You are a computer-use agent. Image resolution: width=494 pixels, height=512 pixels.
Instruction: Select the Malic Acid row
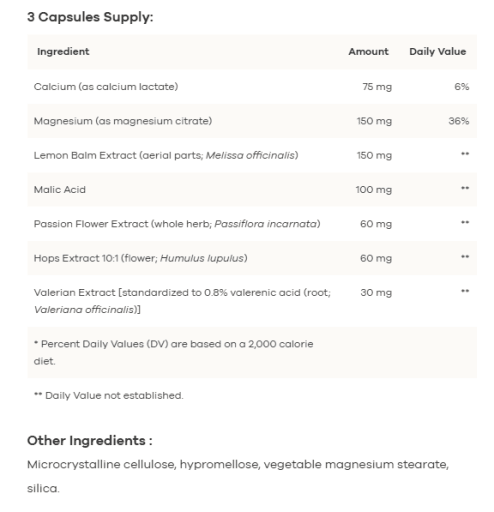252,190
